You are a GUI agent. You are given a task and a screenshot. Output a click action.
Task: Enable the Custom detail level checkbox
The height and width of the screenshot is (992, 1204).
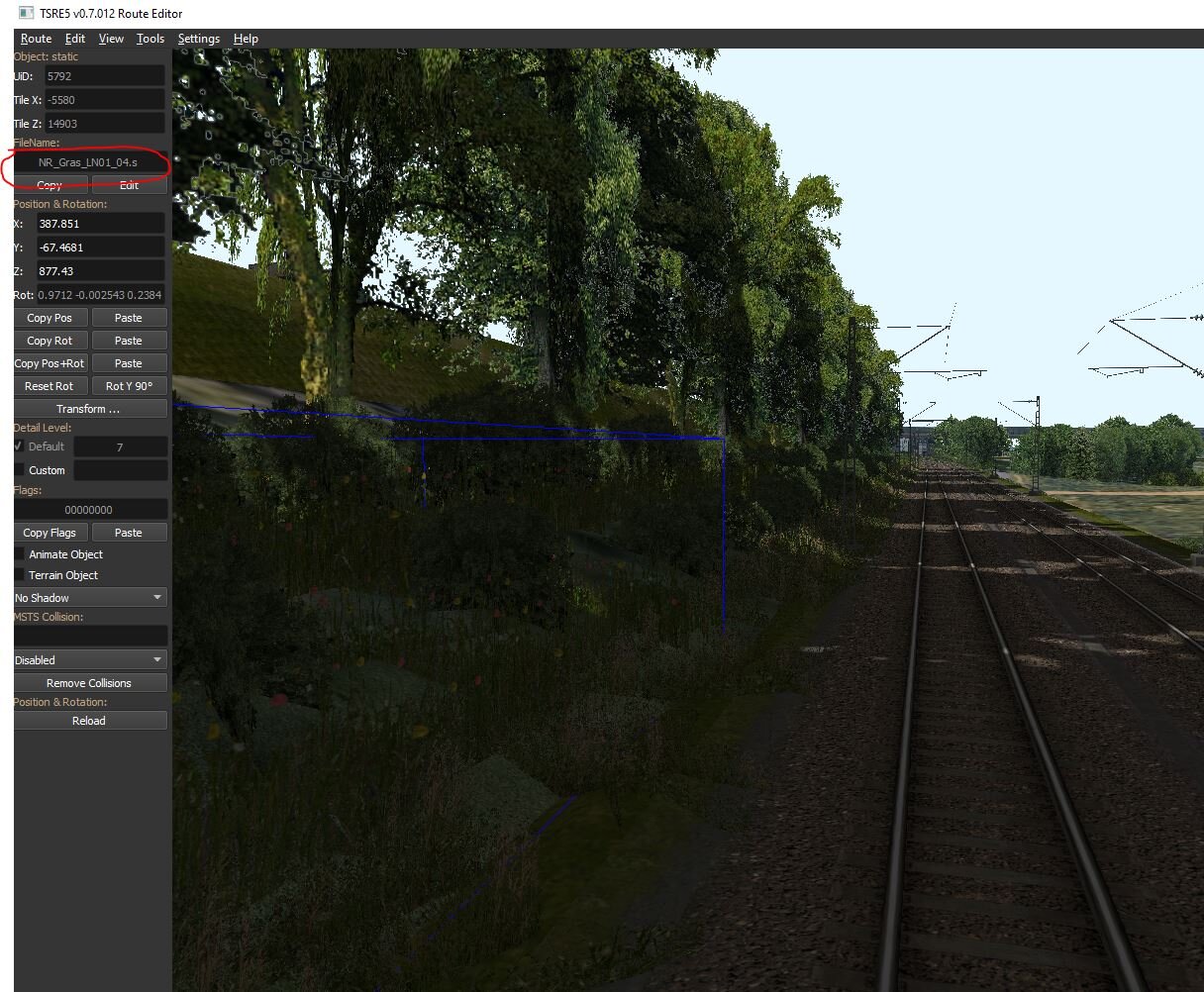[19, 470]
